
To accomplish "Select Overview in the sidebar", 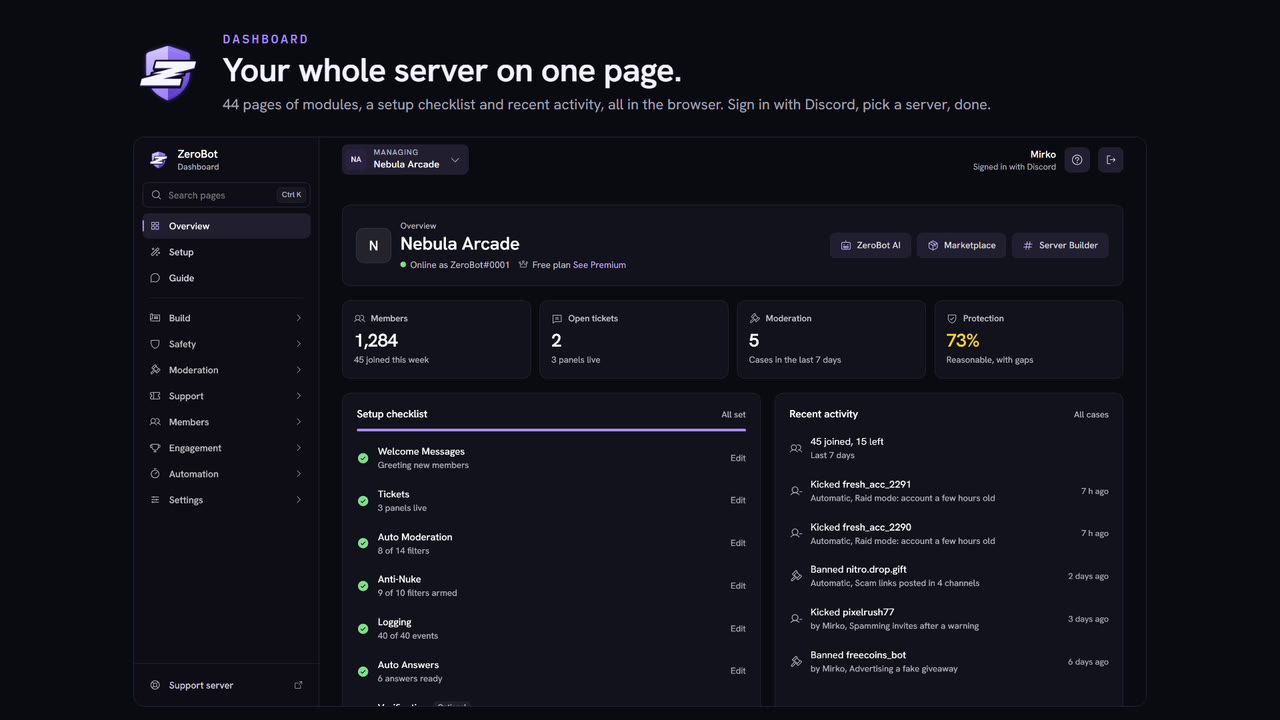I will [226, 226].
